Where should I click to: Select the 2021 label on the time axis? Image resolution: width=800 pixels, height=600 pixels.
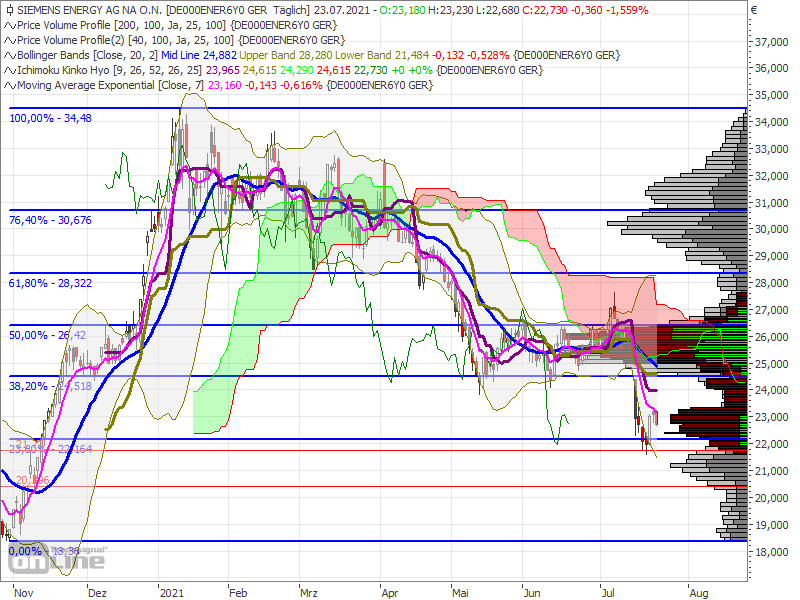coord(172,592)
